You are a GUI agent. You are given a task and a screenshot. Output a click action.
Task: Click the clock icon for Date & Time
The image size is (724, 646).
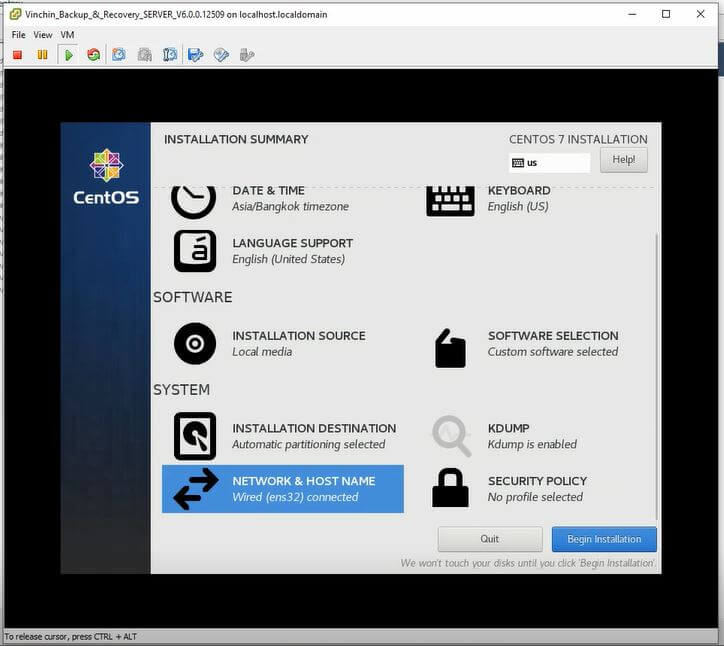coord(193,200)
